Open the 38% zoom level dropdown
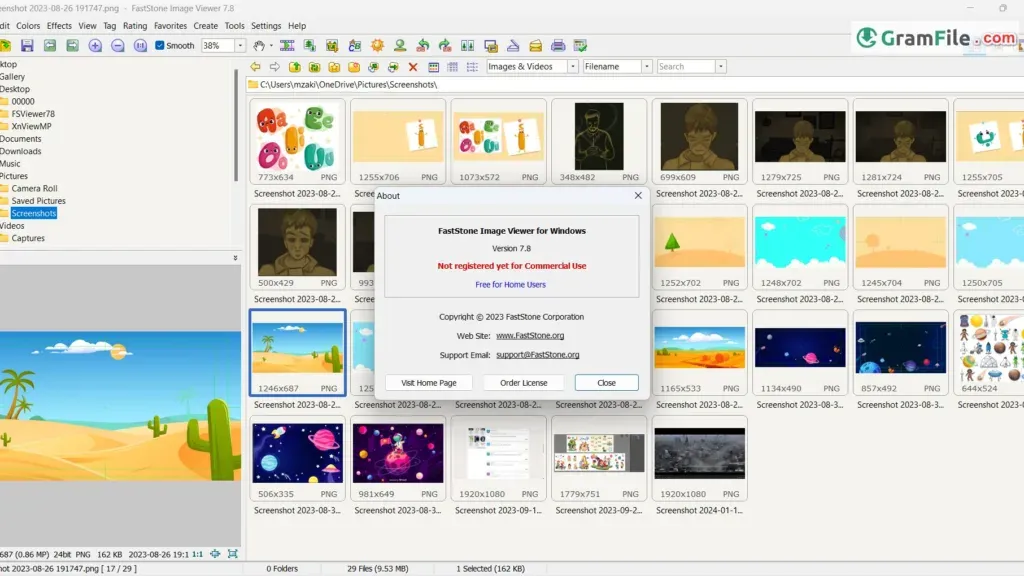This screenshot has height=576, width=1024. pyautogui.click(x=240, y=46)
